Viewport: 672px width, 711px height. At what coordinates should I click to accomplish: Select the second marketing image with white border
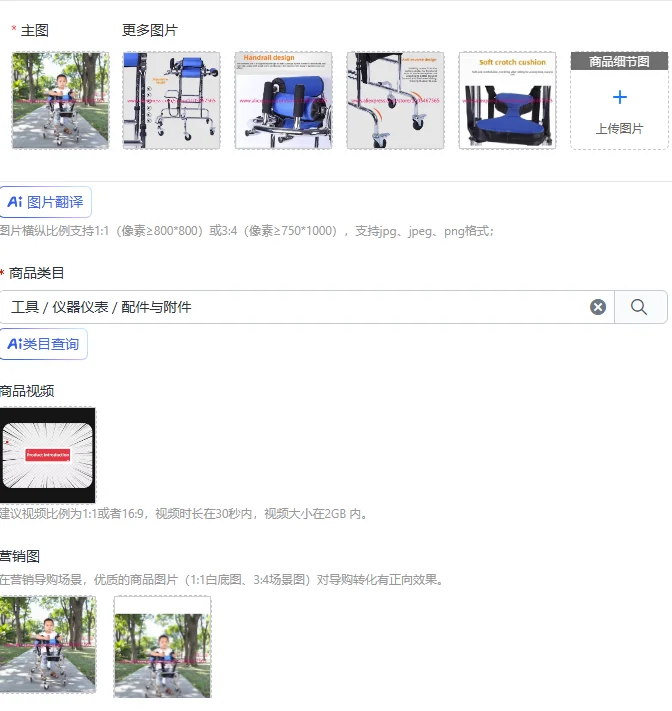[x=162, y=647]
